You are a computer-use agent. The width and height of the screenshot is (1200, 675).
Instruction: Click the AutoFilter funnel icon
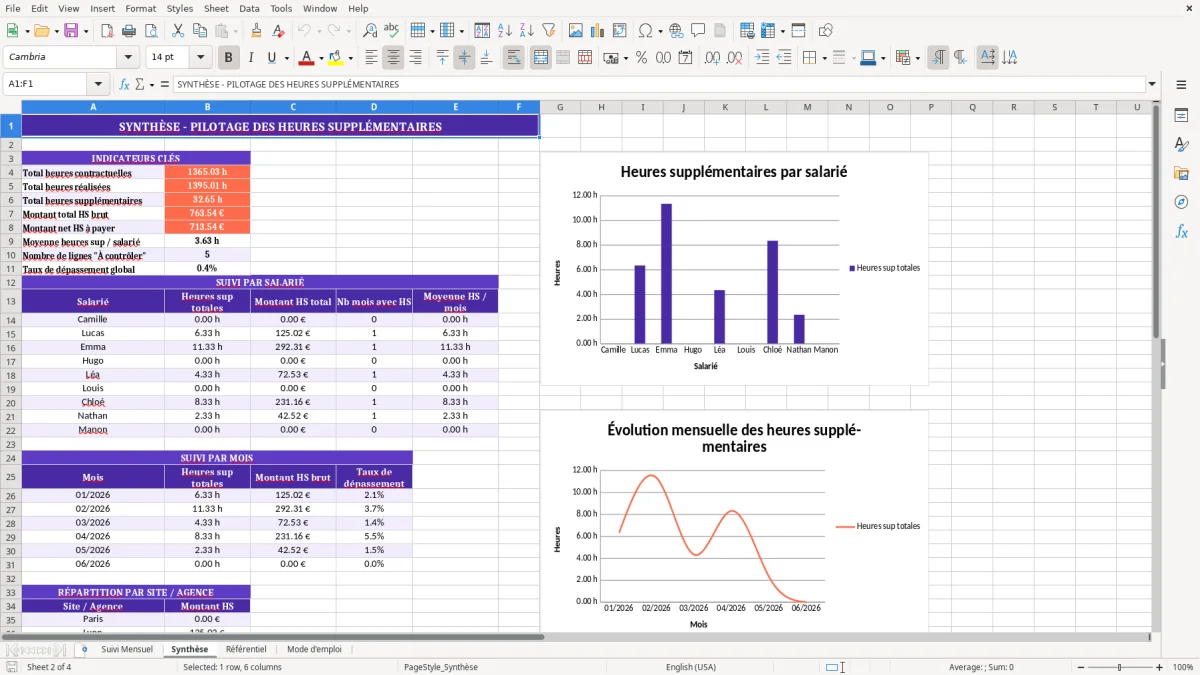(550, 31)
